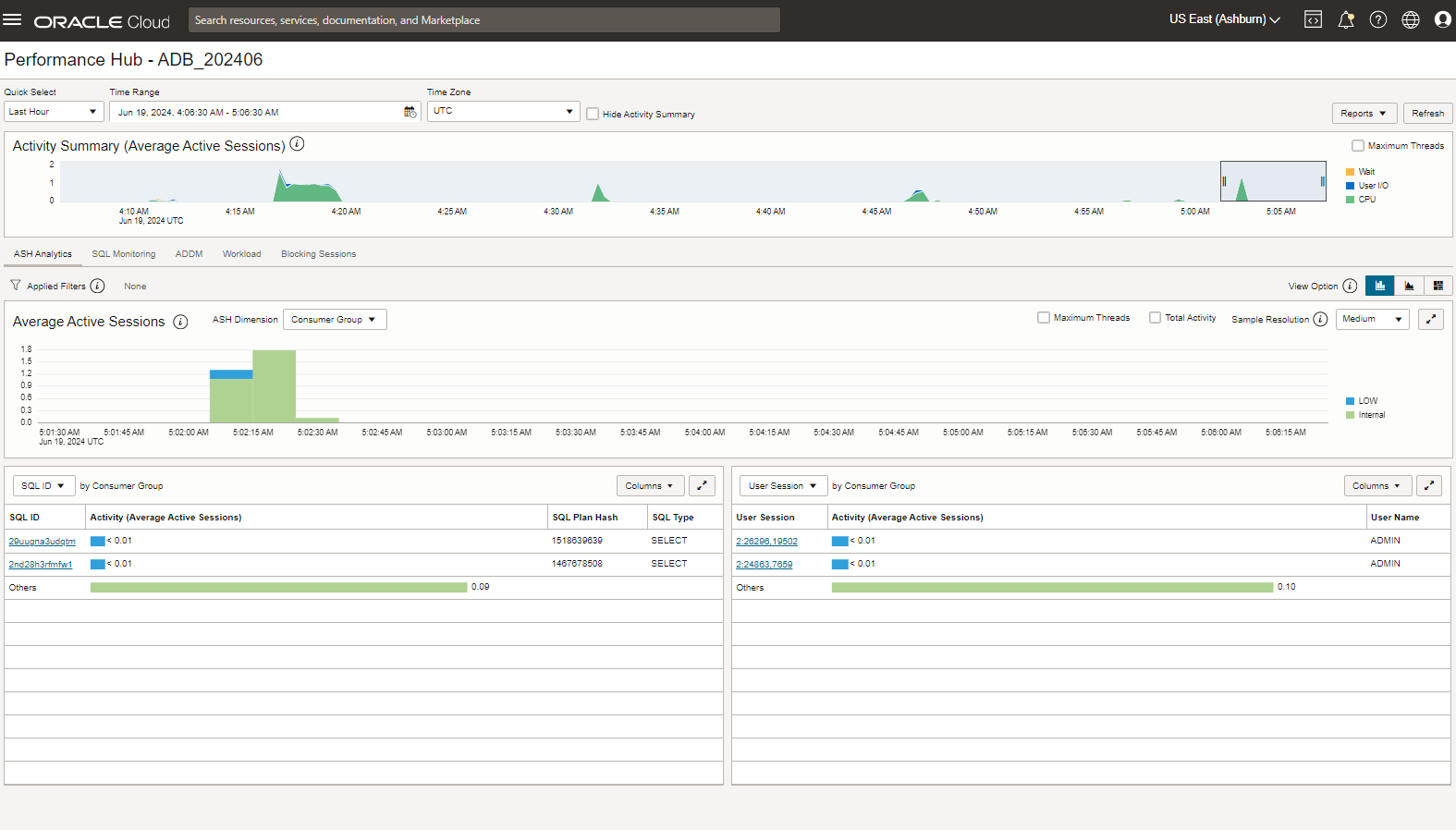The height and width of the screenshot is (830, 1456).
Task: Select bar chart view option
Action: pos(1380,286)
